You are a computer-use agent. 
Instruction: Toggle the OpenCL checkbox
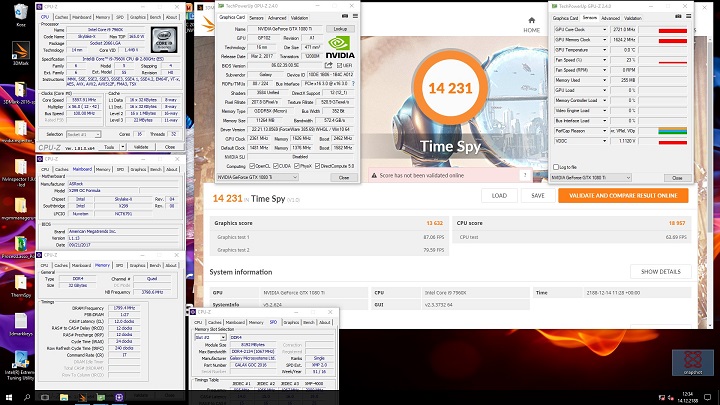point(252,166)
